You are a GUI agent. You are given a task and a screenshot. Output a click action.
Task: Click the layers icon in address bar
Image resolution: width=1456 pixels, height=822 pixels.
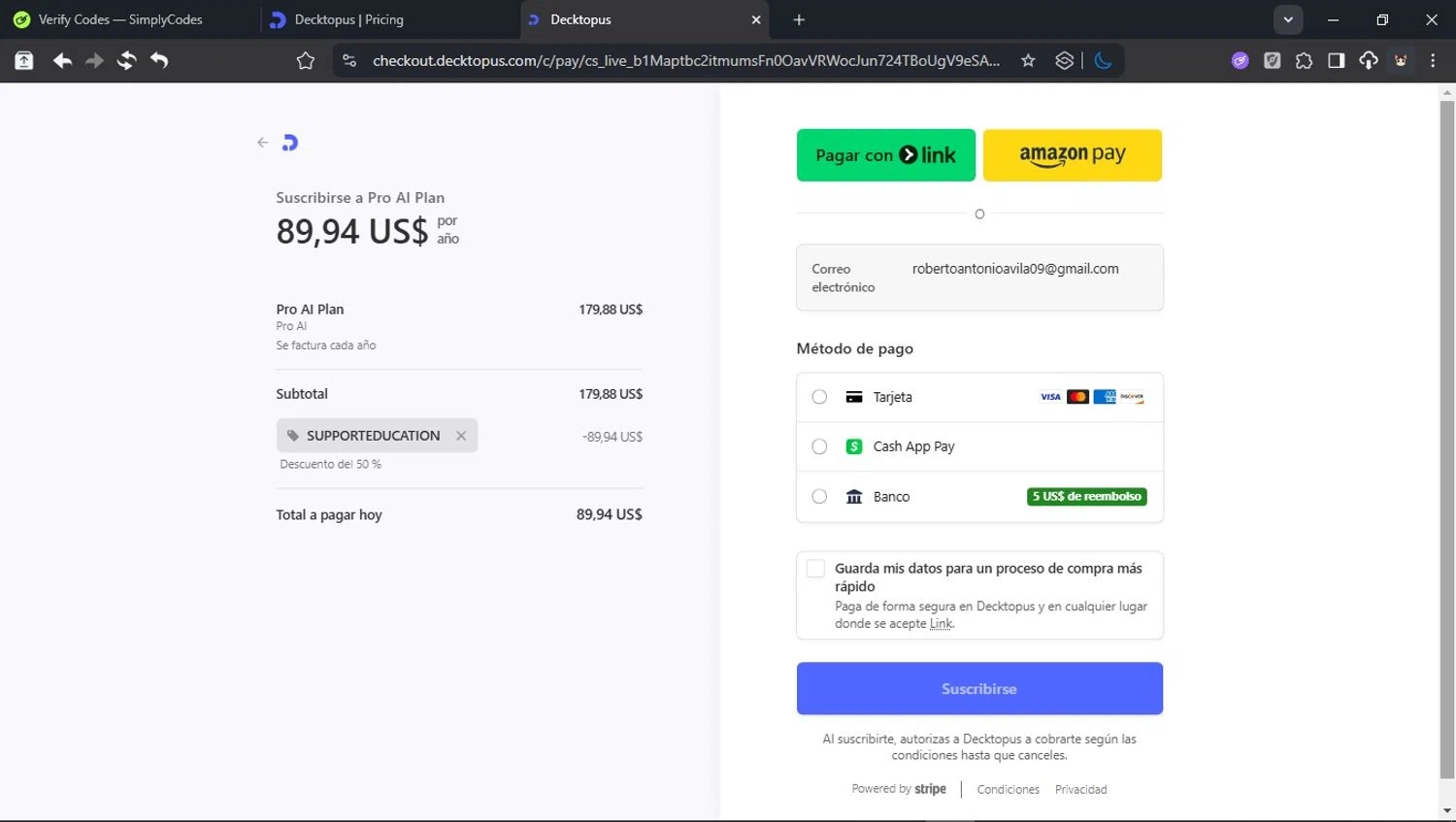1065,61
